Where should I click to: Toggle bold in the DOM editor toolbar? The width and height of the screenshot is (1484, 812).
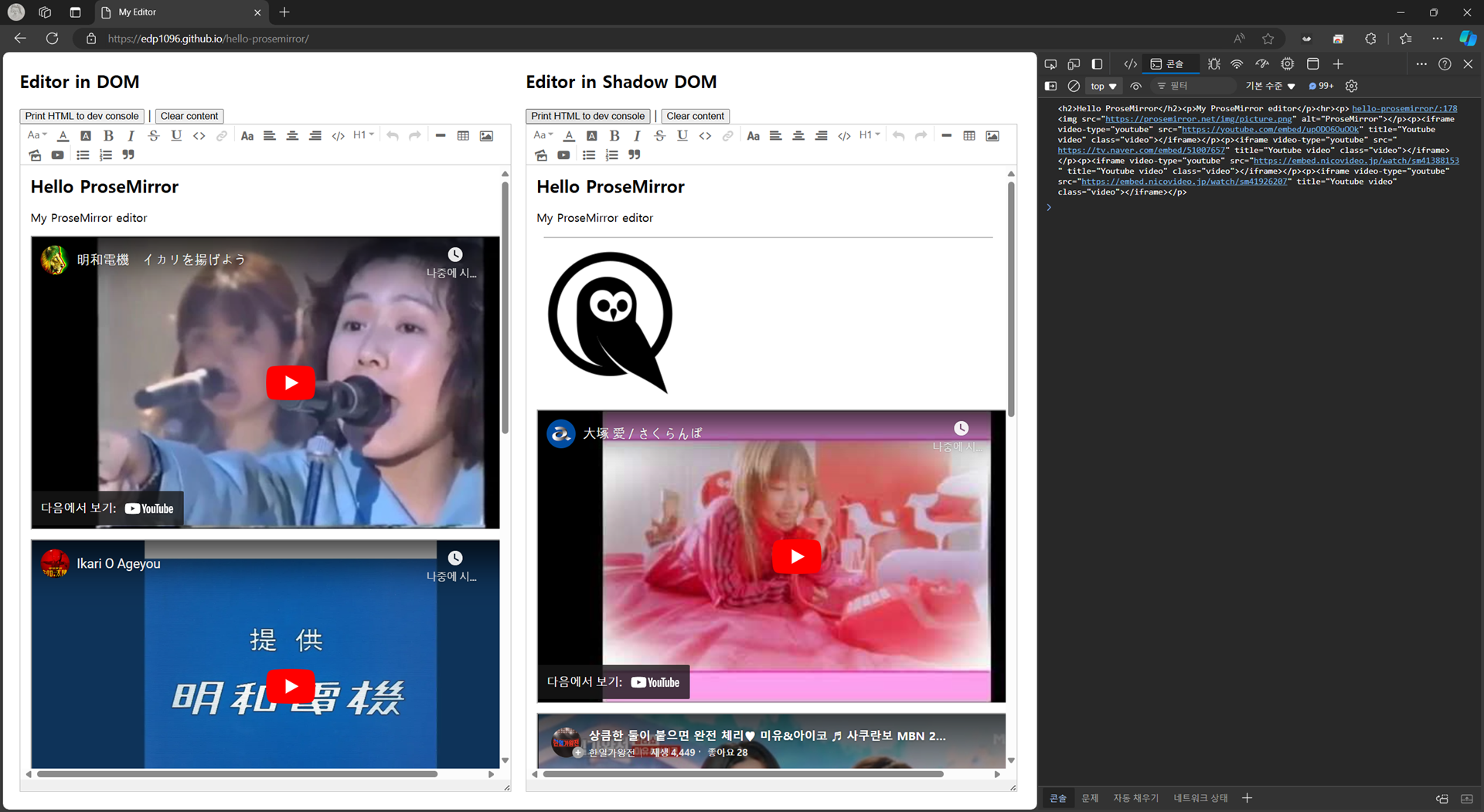click(108, 136)
